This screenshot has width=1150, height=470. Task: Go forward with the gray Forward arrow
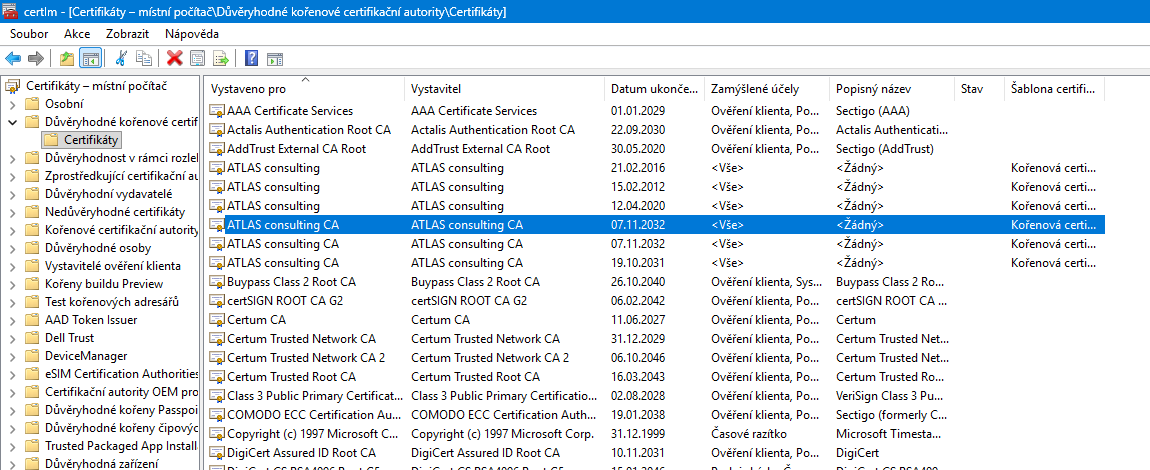point(35,59)
